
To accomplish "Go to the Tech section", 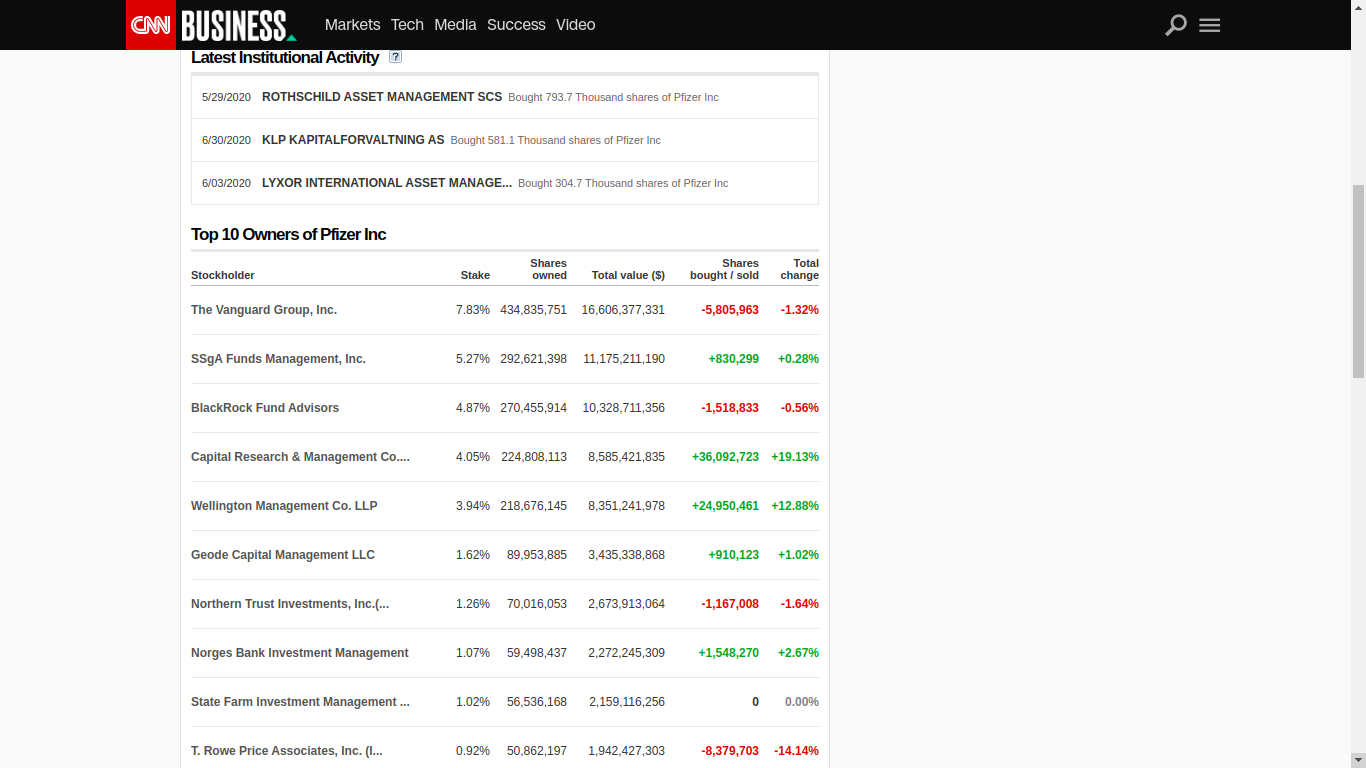I will 407,25.
